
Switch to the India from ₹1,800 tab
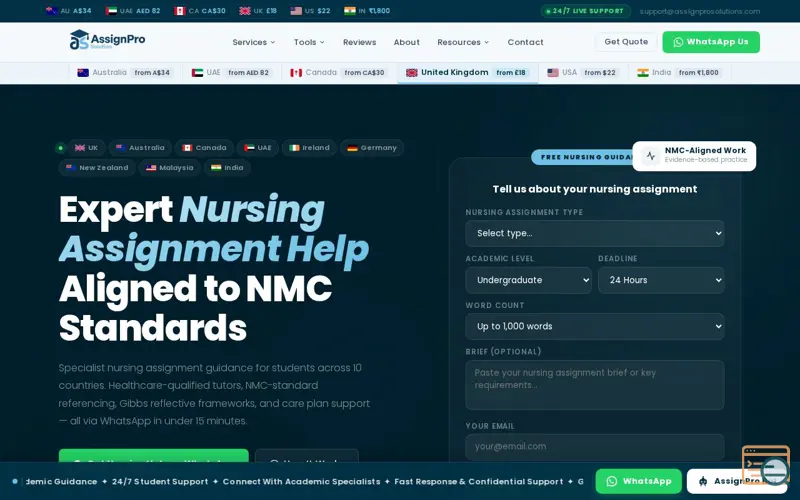[x=679, y=72]
